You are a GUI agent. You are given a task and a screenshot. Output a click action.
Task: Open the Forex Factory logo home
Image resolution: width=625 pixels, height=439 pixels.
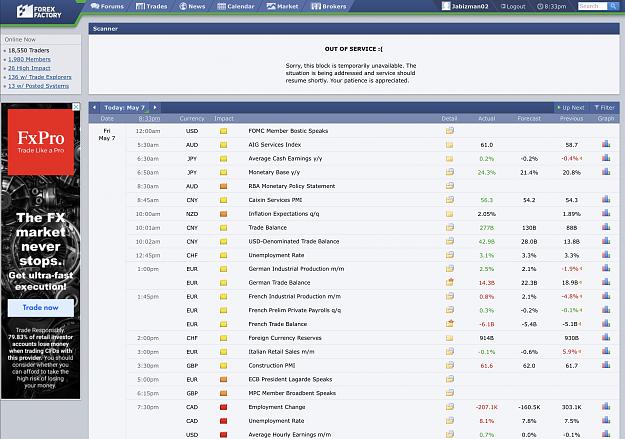pos(39,12)
